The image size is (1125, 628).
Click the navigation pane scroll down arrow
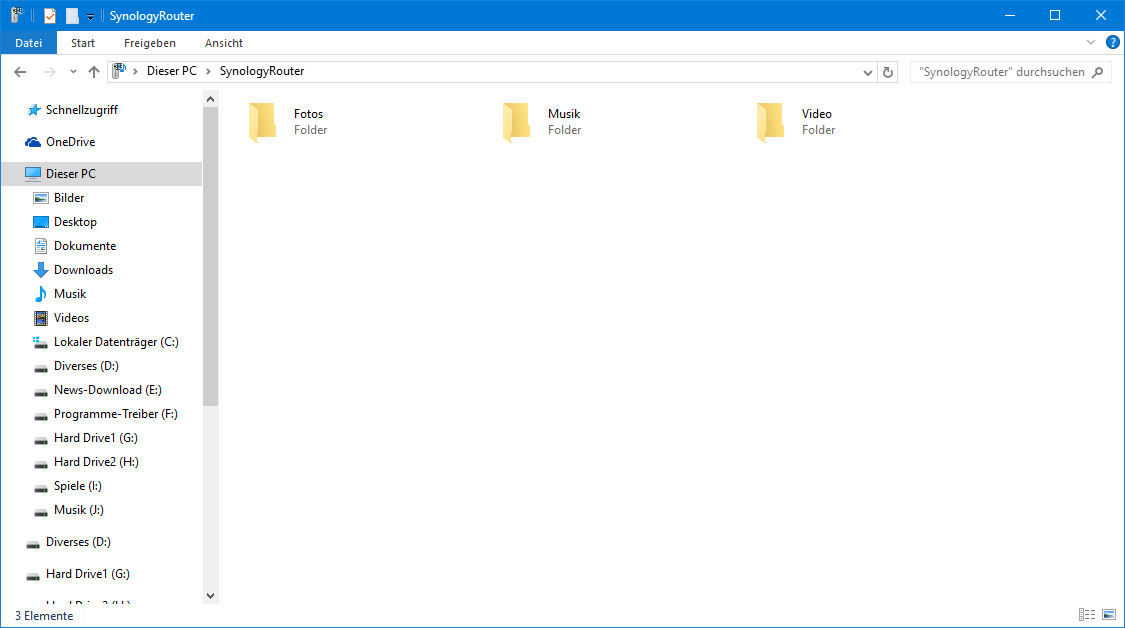click(210, 596)
